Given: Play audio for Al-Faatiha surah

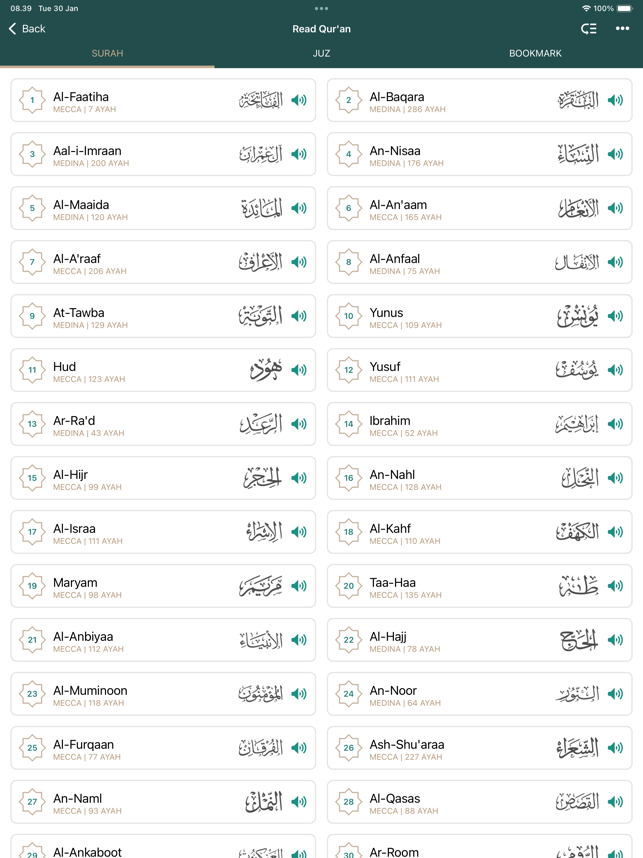Looking at the screenshot, I should click(299, 101).
